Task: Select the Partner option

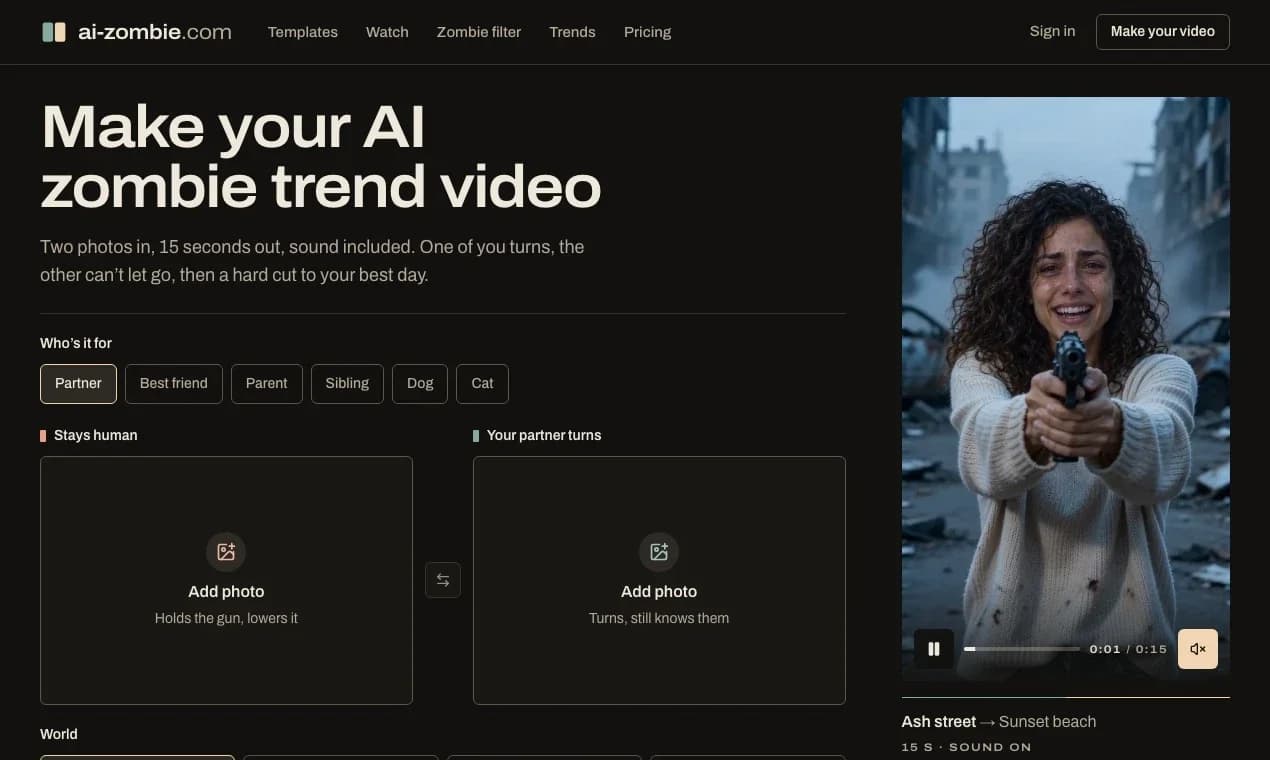Action: tap(78, 383)
